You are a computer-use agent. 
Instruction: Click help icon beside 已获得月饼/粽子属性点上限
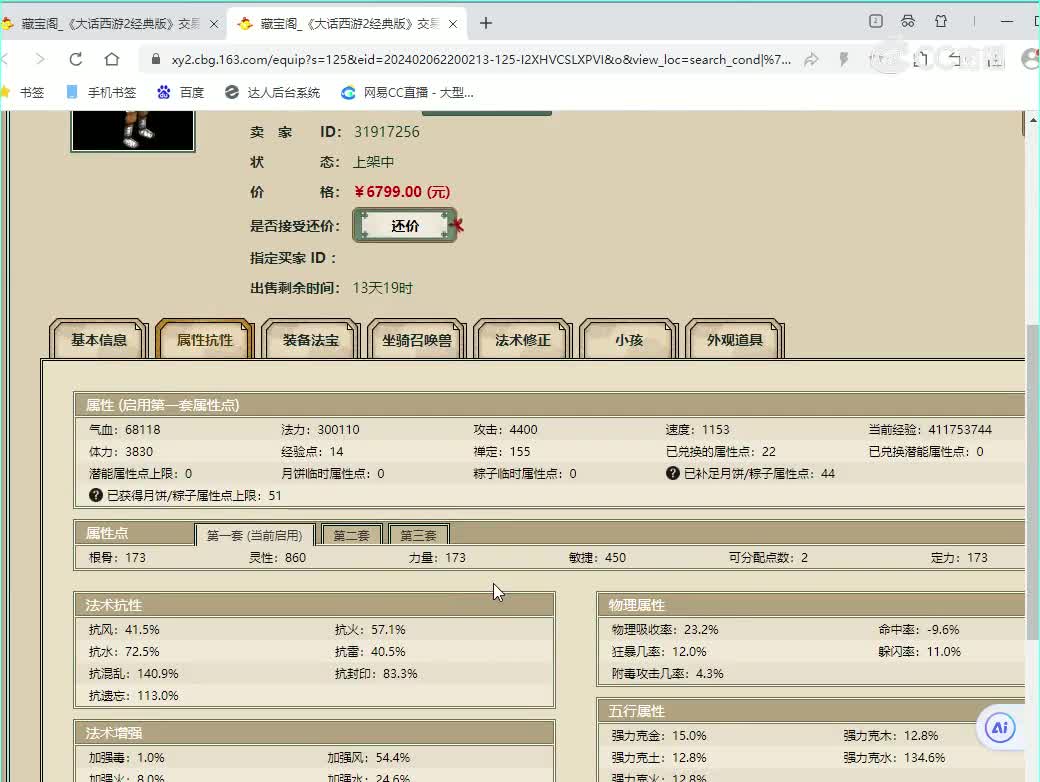(x=96, y=495)
